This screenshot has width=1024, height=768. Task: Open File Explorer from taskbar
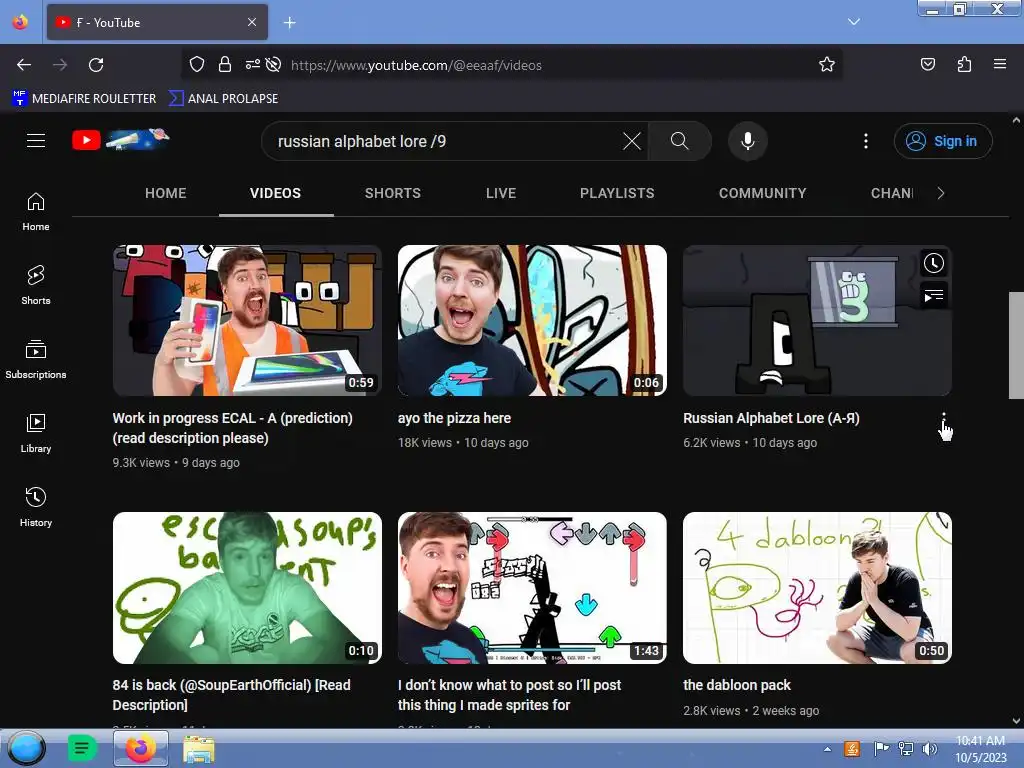(x=199, y=749)
